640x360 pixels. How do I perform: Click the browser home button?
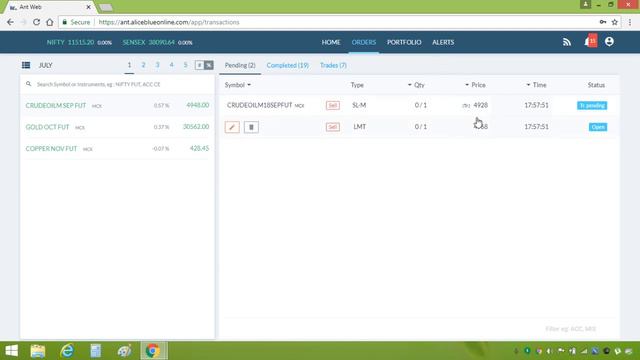[x=49, y=22]
